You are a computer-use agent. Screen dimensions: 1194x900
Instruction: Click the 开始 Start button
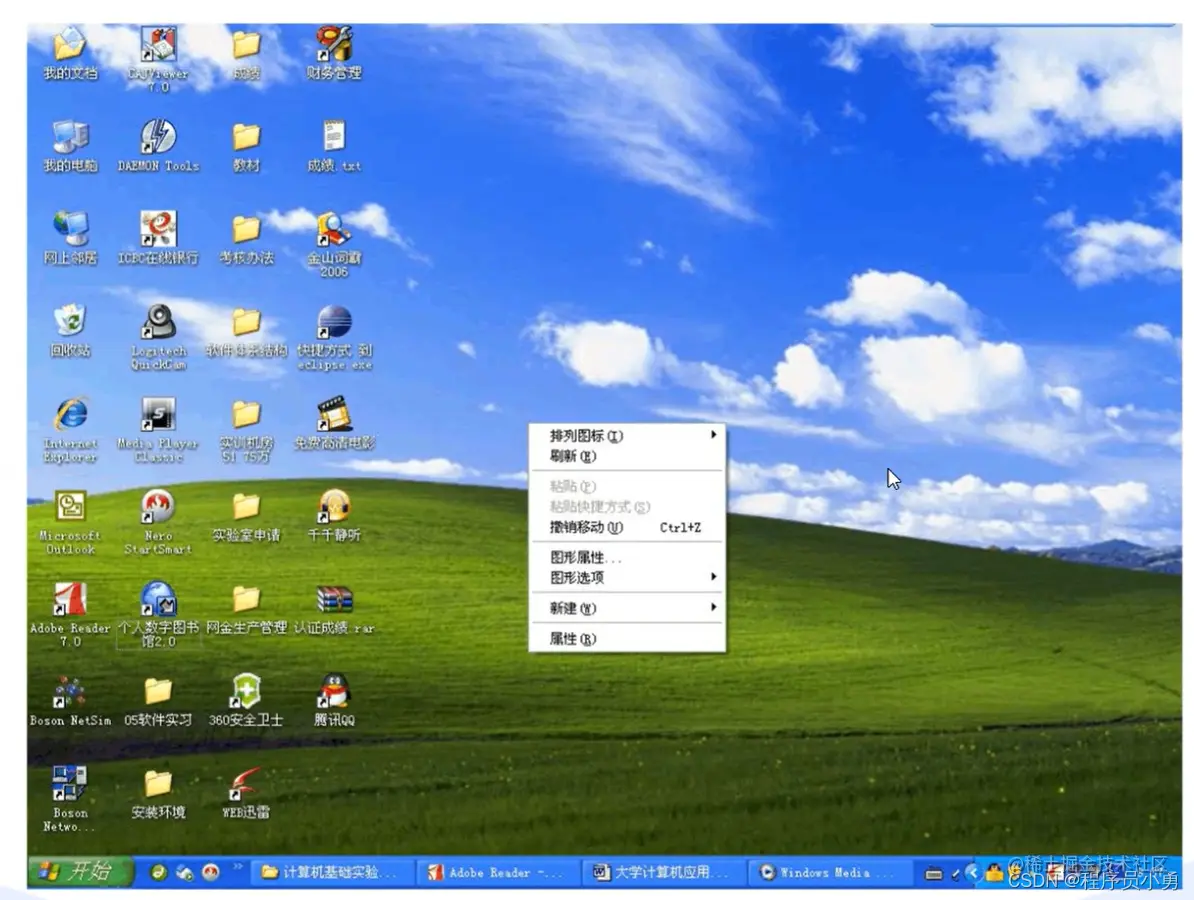point(80,871)
